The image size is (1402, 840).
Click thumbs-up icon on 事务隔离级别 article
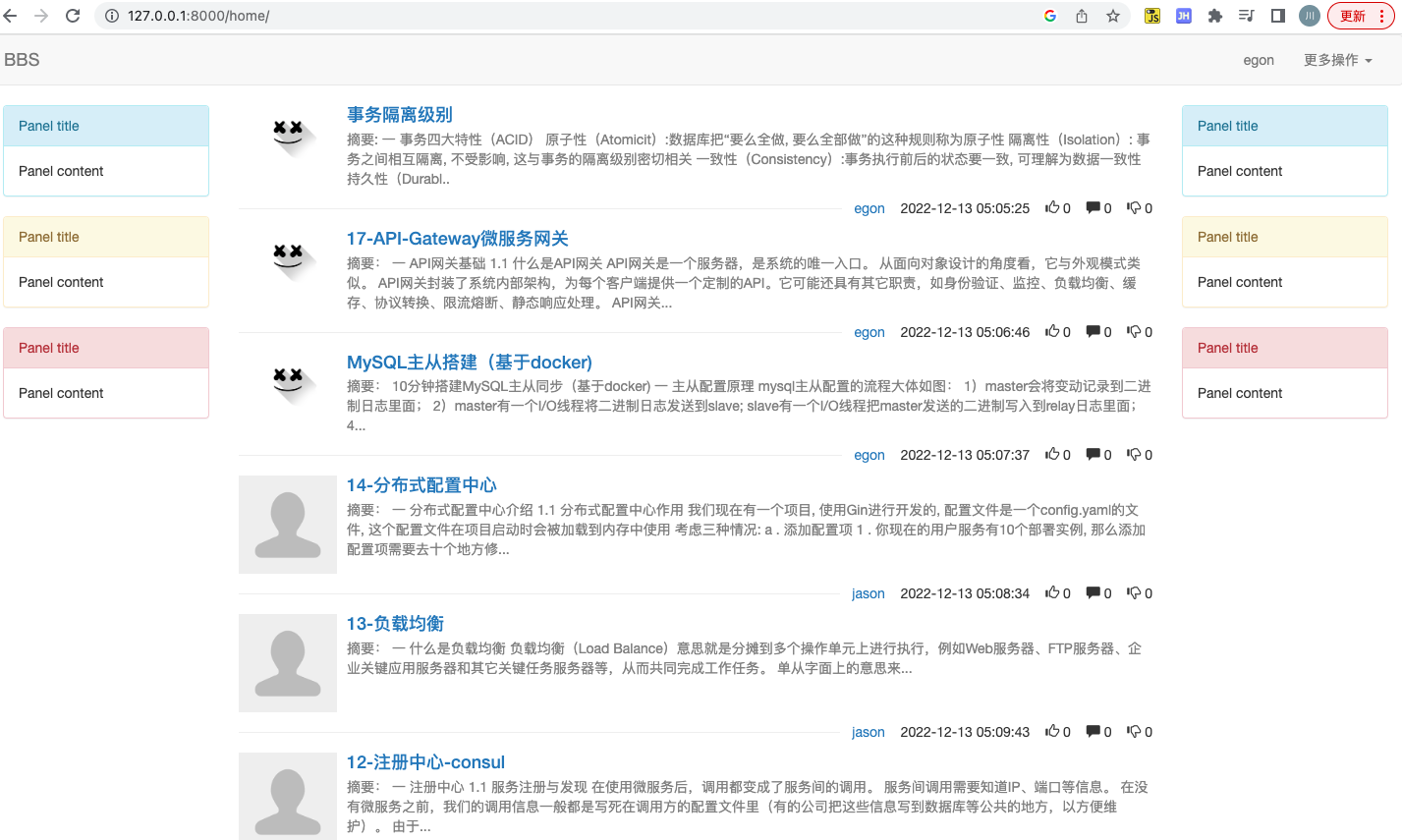point(1052,208)
